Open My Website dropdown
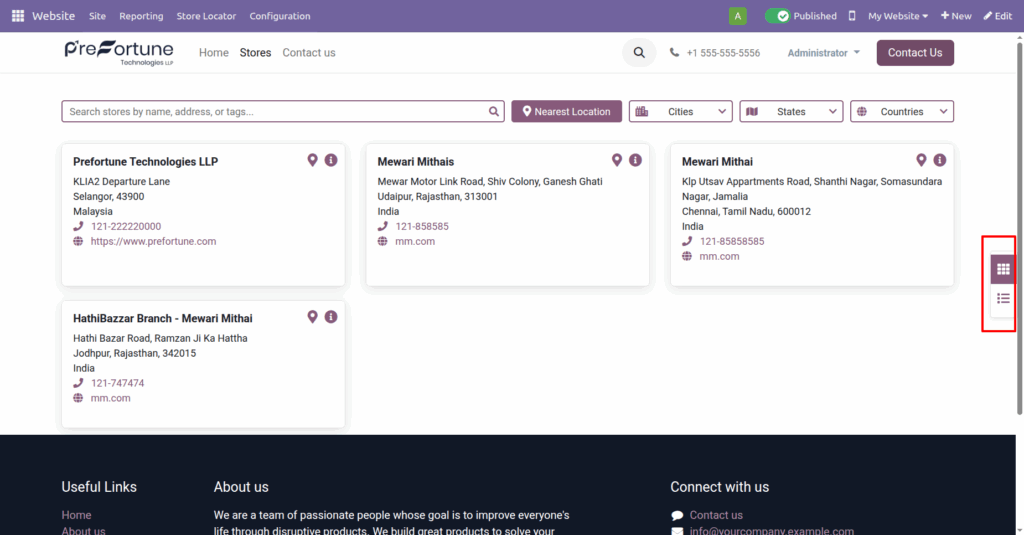The height and width of the screenshot is (535, 1024). [897, 16]
